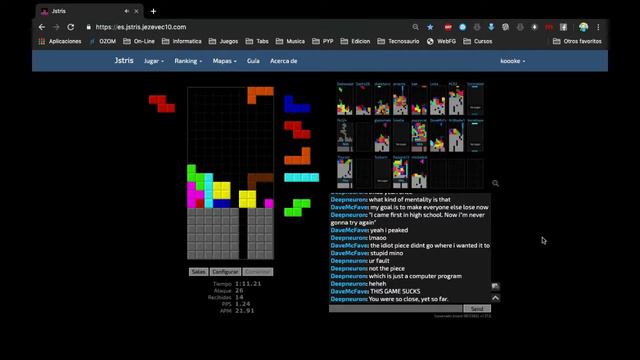The height and width of the screenshot is (360, 640).
Task: Click the blue download-arrow extension icon
Action: (491, 27)
